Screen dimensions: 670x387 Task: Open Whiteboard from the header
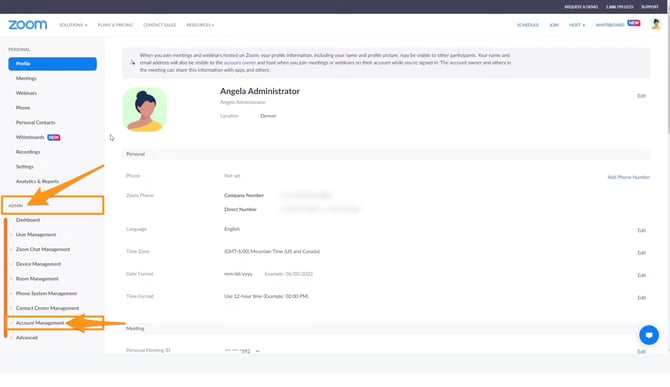[610, 25]
